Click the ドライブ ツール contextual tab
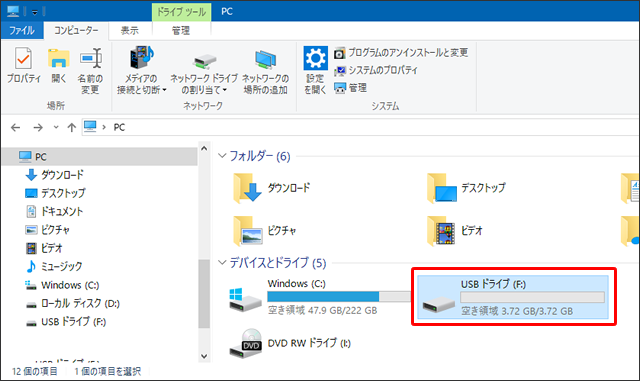The height and width of the screenshot is (381, 640). click(182, 12)
